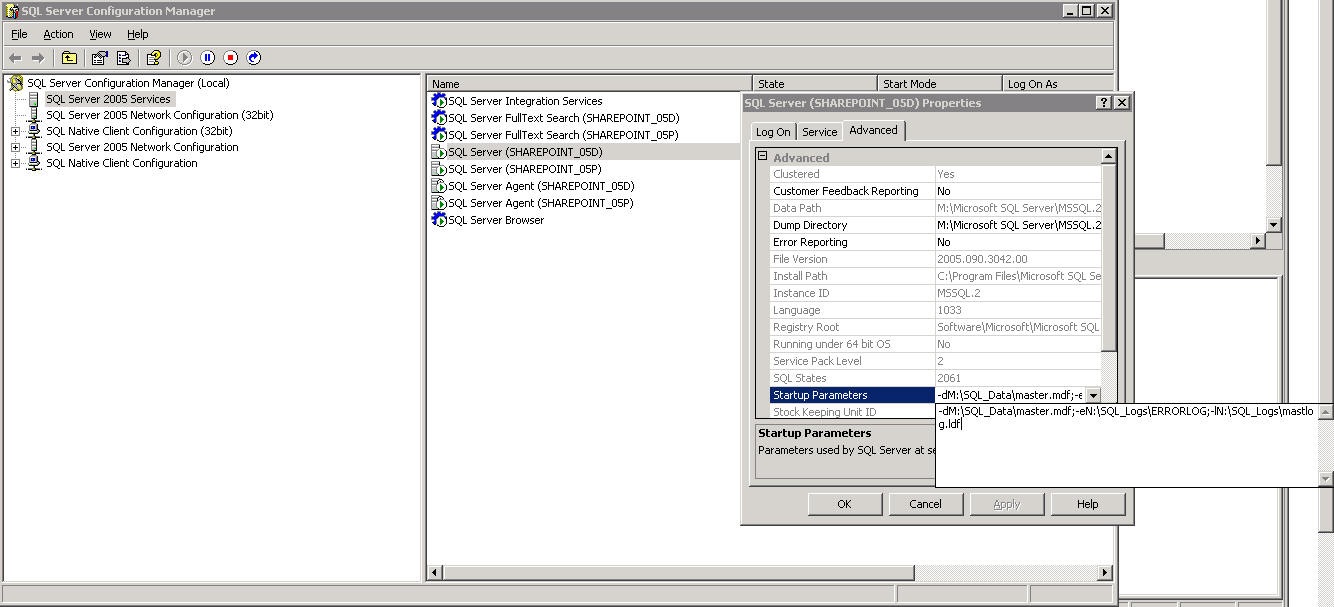Click the SQL Server Browser service icon
The width and height of the screenshot is (1334, 607).
point(439,220)
